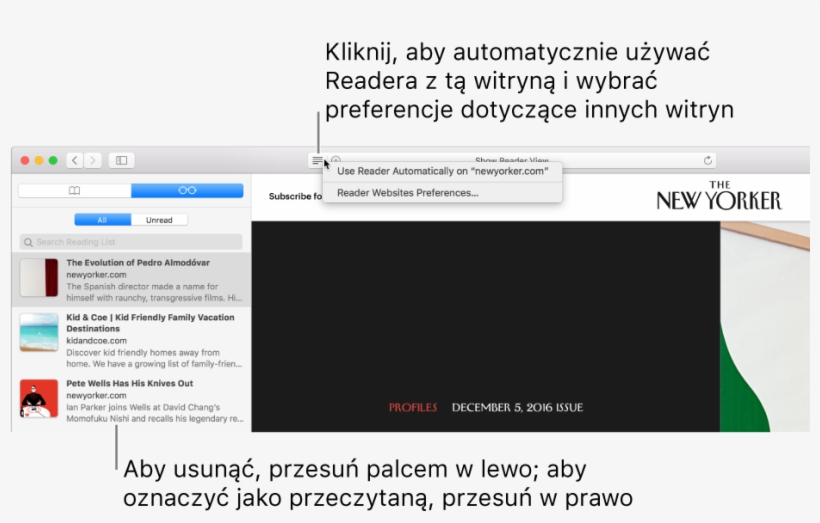This screenshot has height=523, width=820.
Task: Switch to the Bookmarks tab (book icon)
Action: (75, 191)
